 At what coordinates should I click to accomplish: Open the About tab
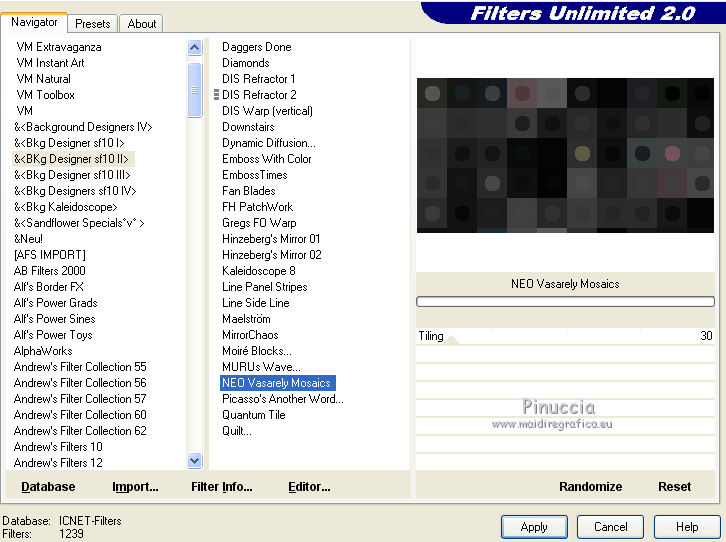click(x=142, y=24)
